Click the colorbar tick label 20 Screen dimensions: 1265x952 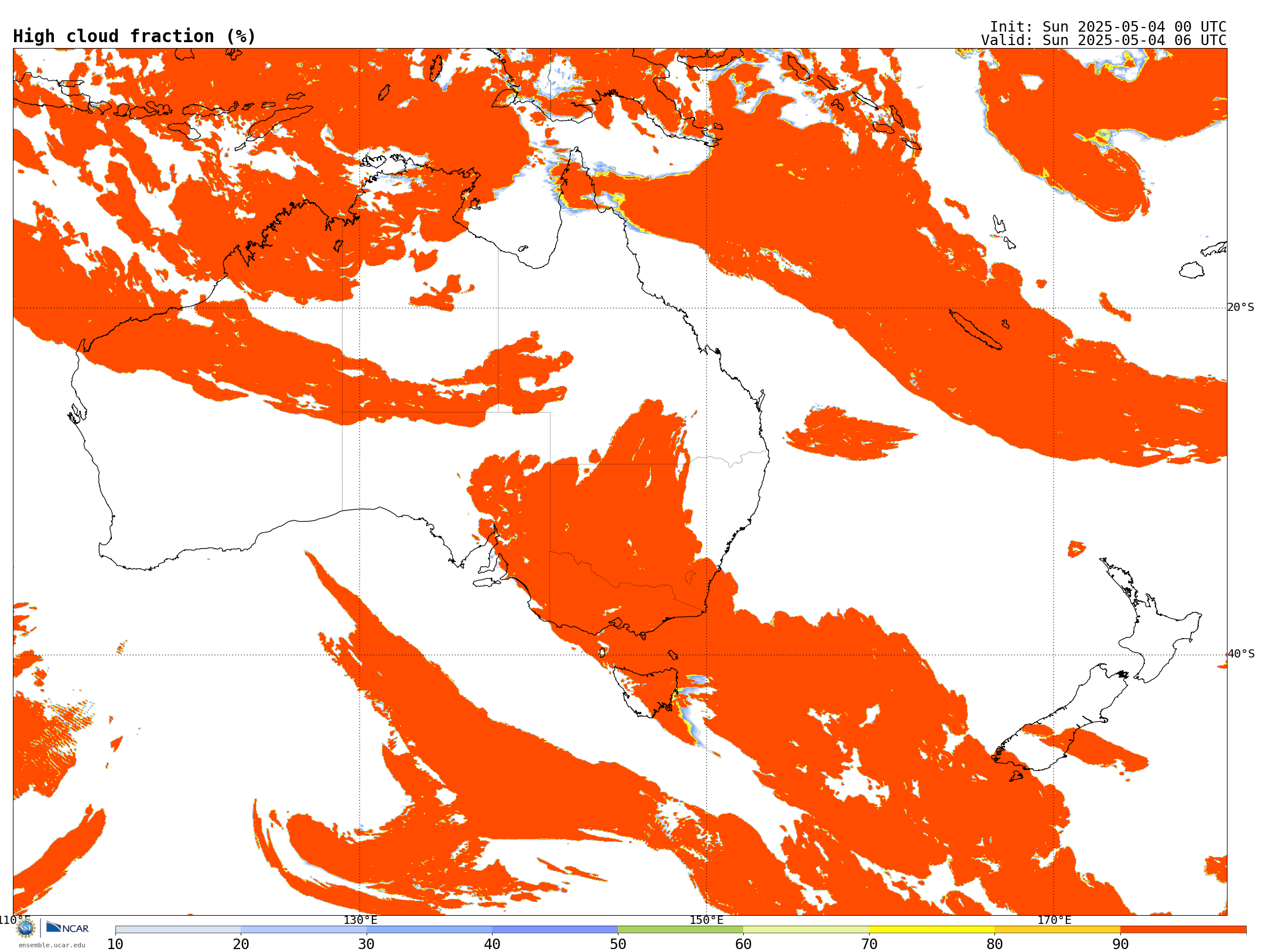[x=241, y=944]
